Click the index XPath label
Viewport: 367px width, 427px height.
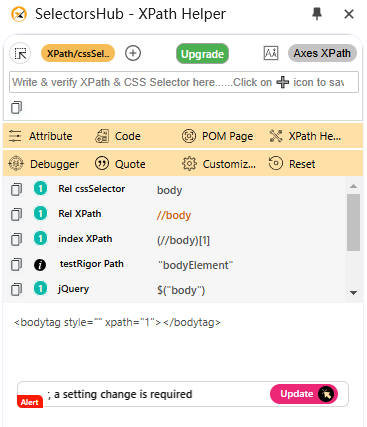(x=85, y=239)
